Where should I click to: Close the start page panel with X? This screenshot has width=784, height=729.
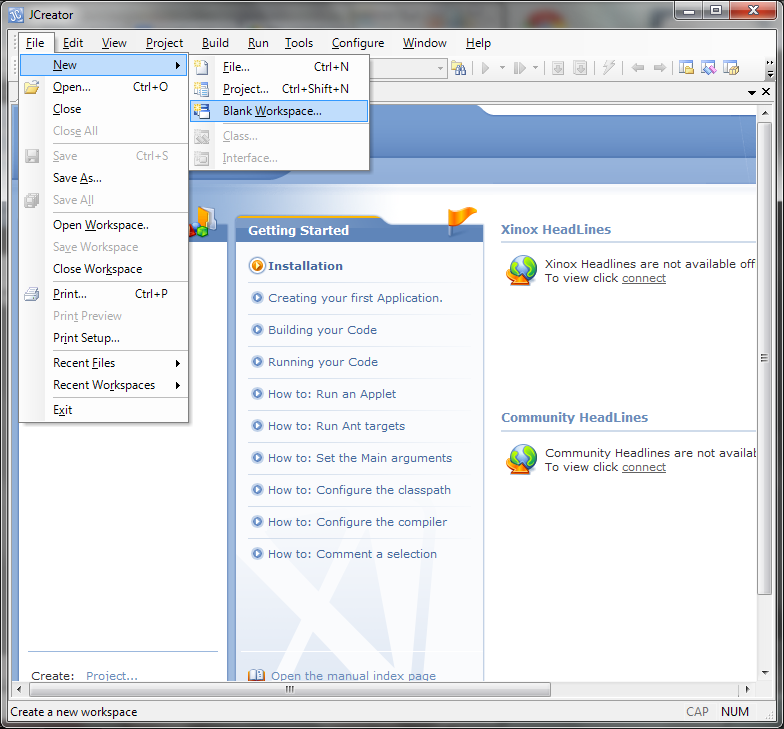tap(766, 92)
